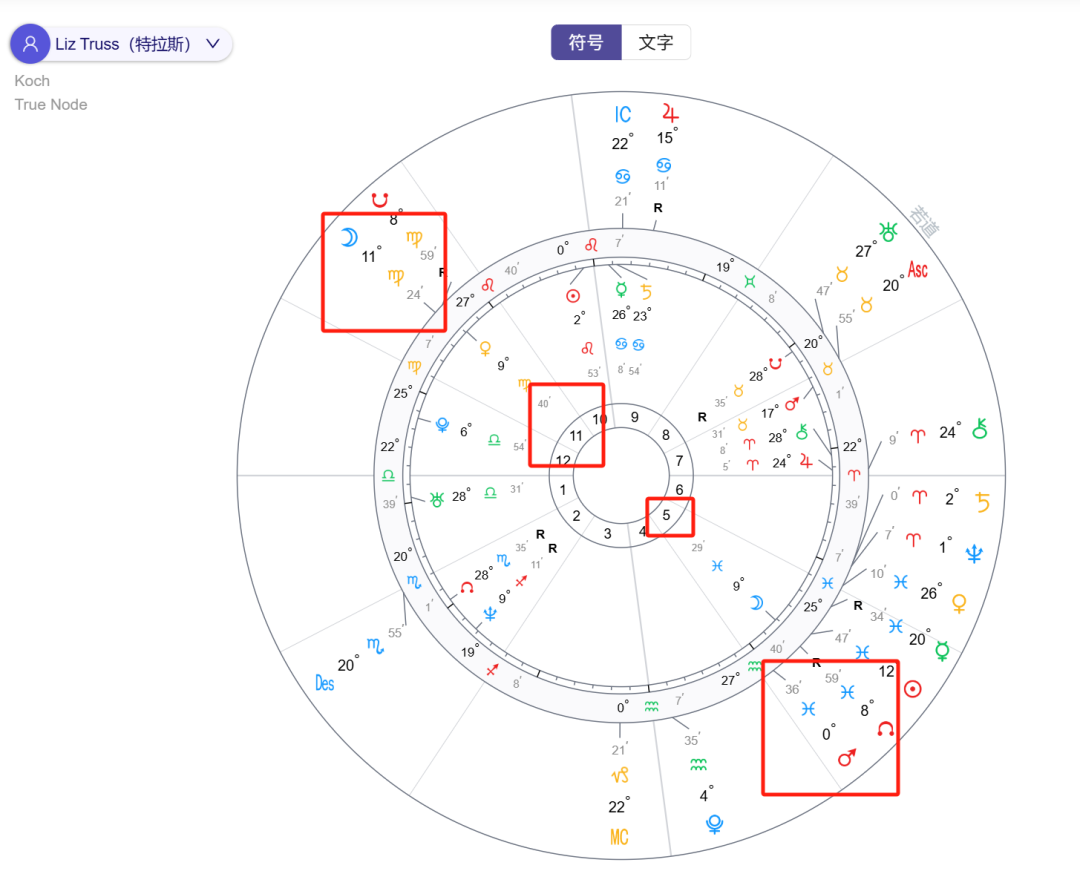Select outer-wheel Chiron glyph at 24° Aries

tap(979, 428)
